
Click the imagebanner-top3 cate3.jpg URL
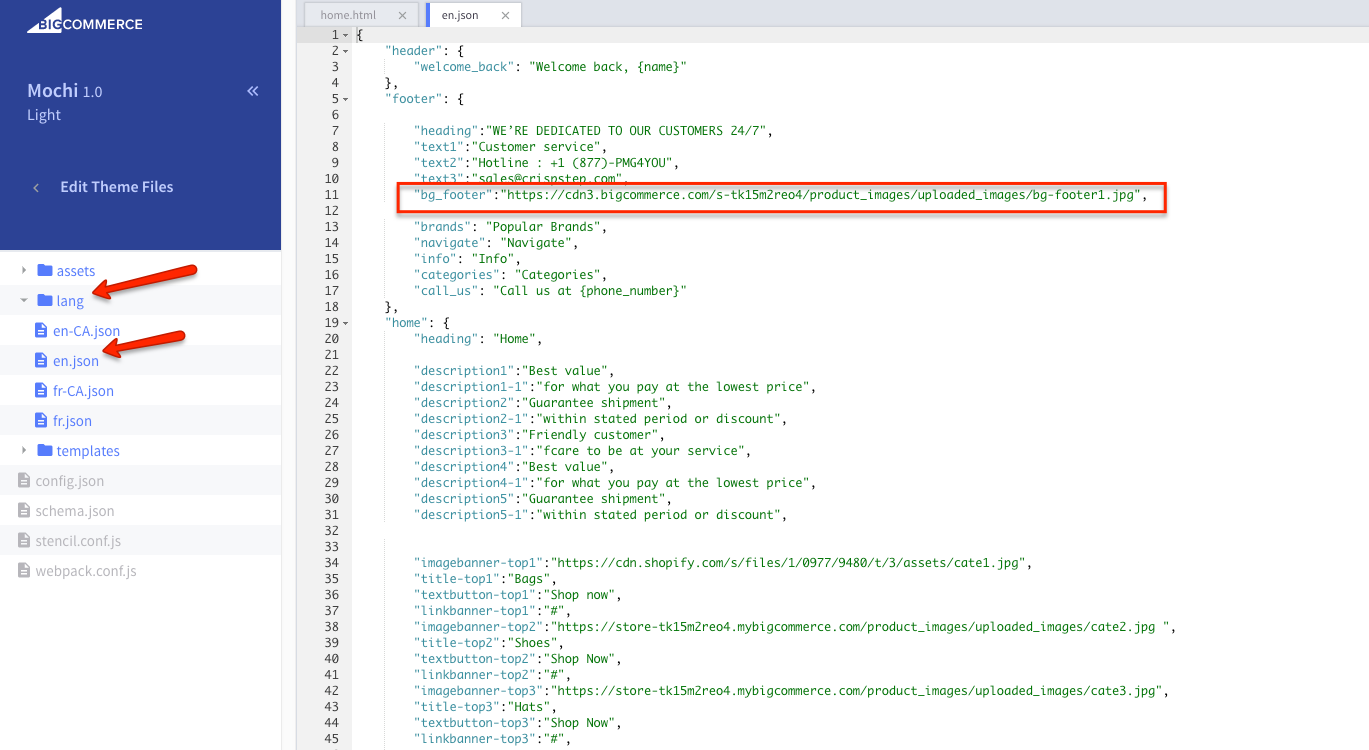pos(857,691)
